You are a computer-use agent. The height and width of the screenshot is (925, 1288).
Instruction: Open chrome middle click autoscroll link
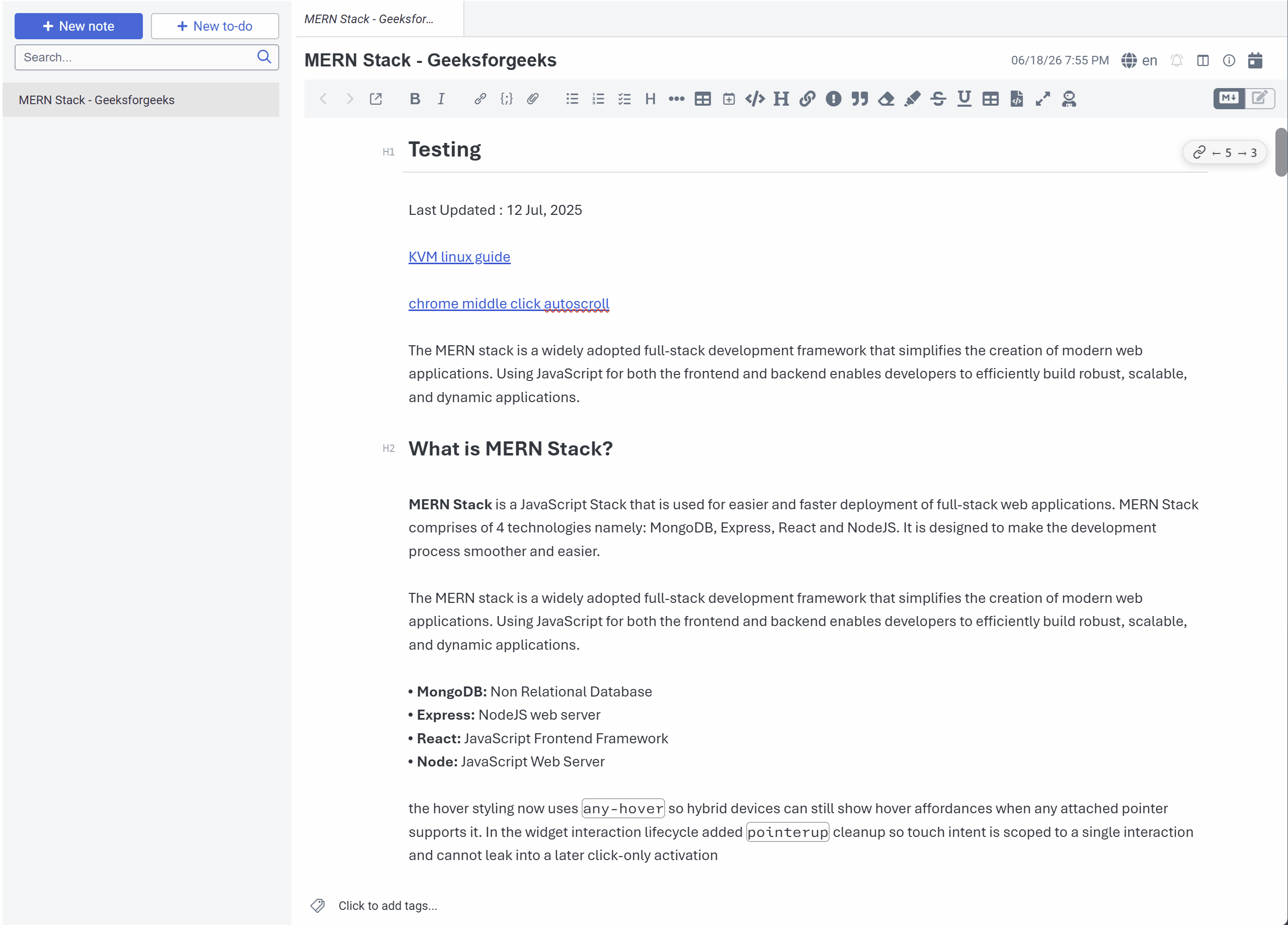tap(508, 303)
